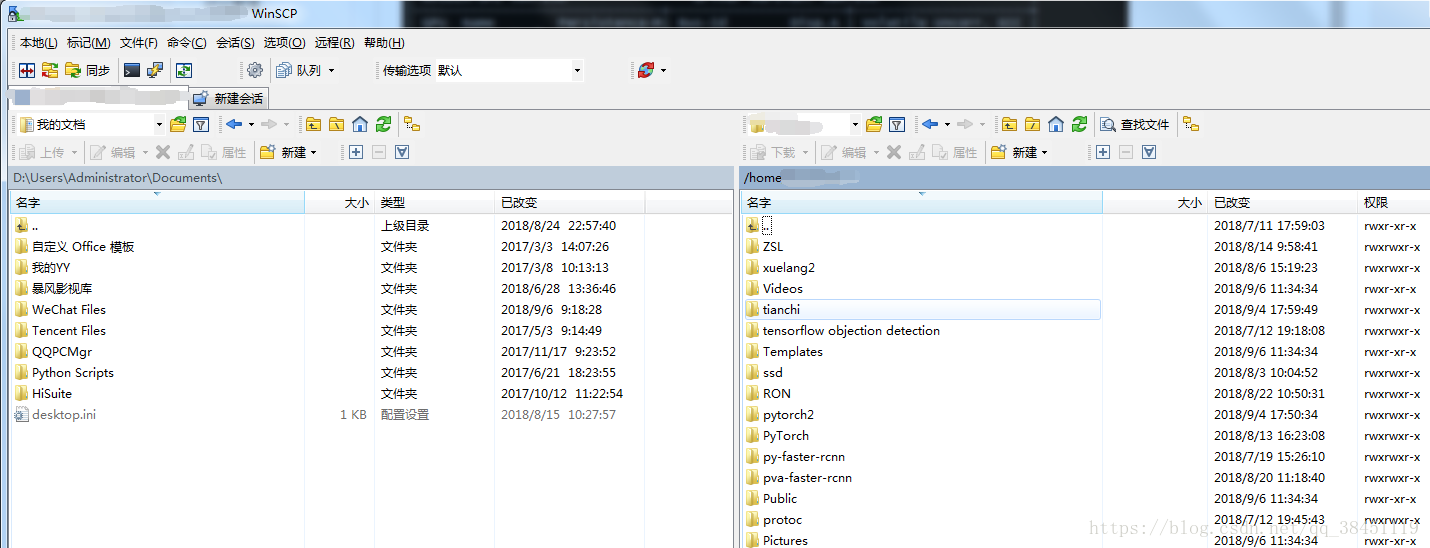This screenshot has width=1430, height=548.
Task: Click green refresh icon in remote panel toolbar
Action: (x=1080, y=124)
